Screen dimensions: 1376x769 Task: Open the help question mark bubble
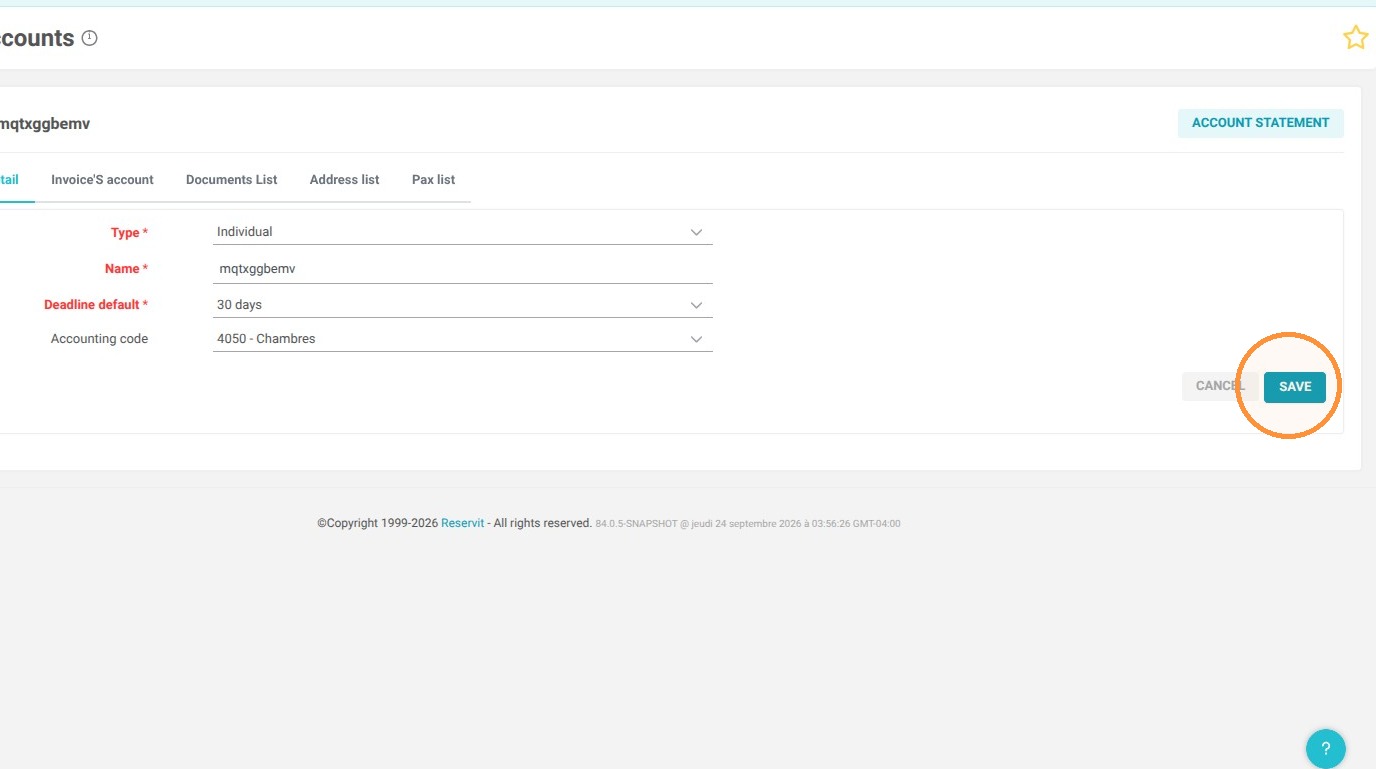click(1325, 748)
